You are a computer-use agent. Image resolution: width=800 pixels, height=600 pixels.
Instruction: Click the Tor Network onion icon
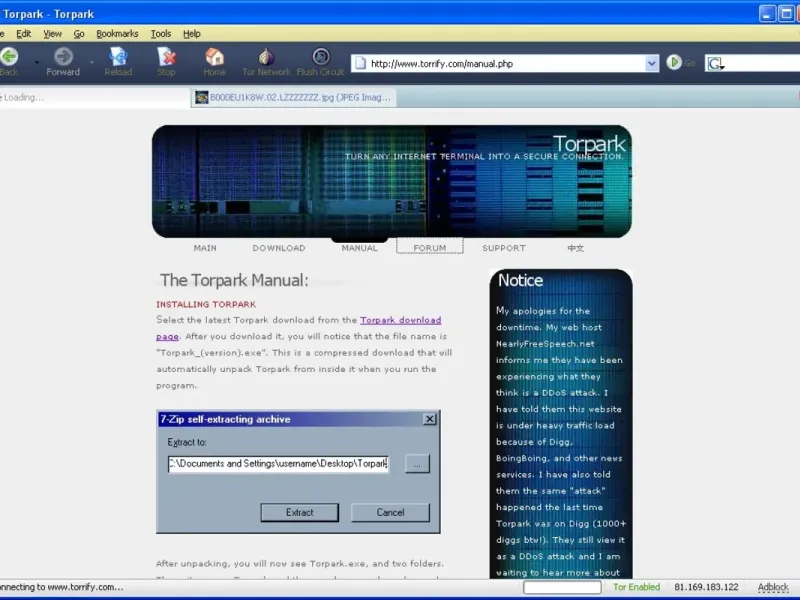pos(266,56)
